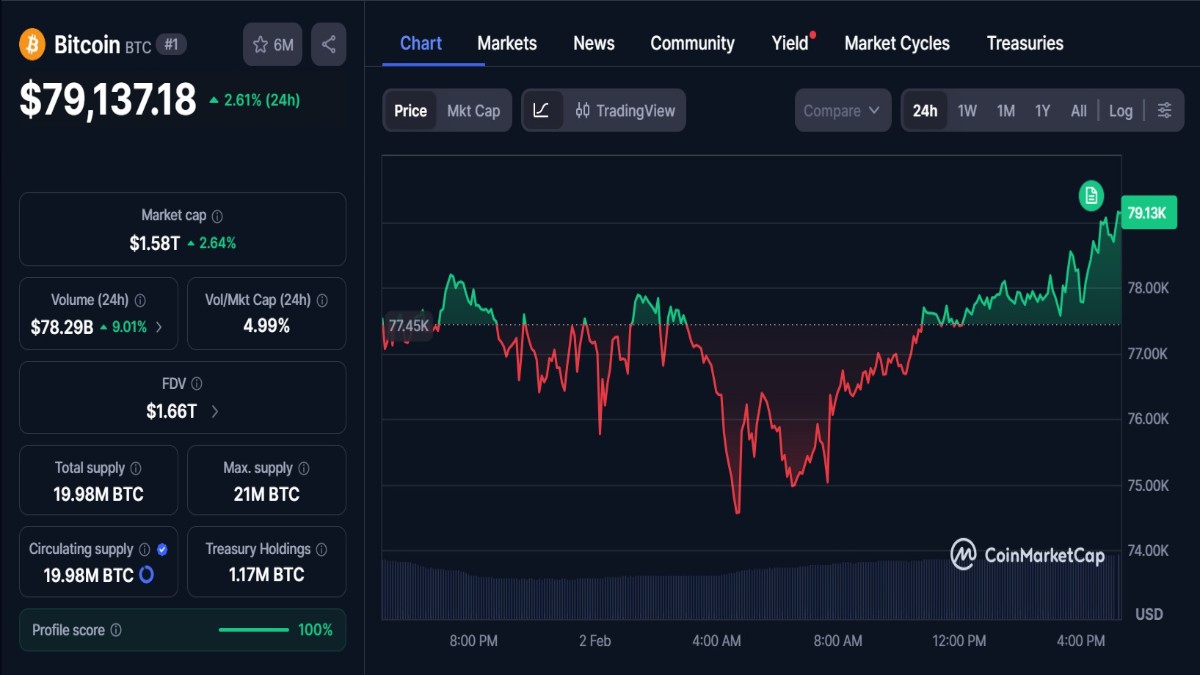The height and width of the screenshot is (675, 1200).
Task: Enable Log scale on the chart
Action: tap(1120, 110)
